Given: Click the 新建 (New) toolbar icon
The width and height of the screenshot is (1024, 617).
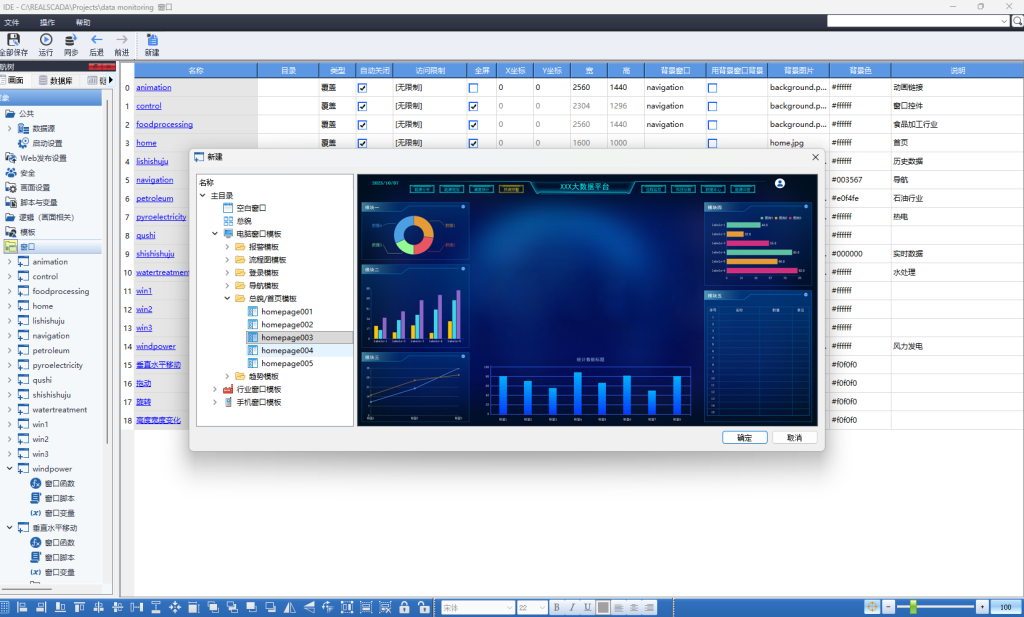Looking at the screenshot, I should 151,40.
